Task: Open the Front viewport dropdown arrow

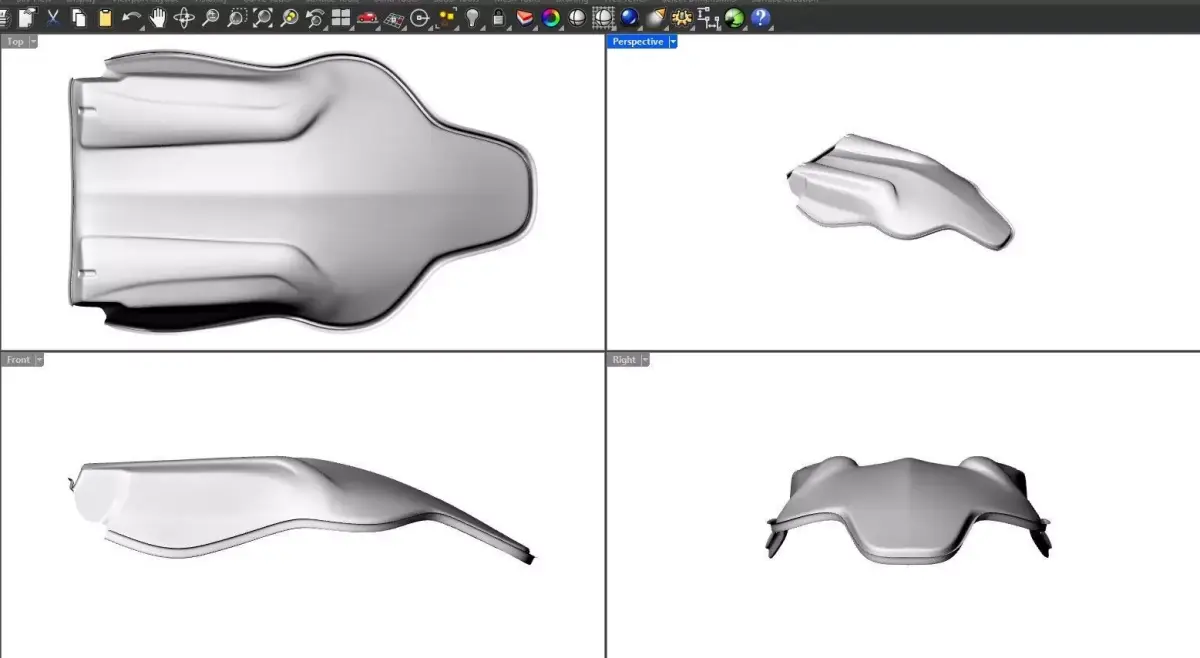Action: (x=37, y=359)
